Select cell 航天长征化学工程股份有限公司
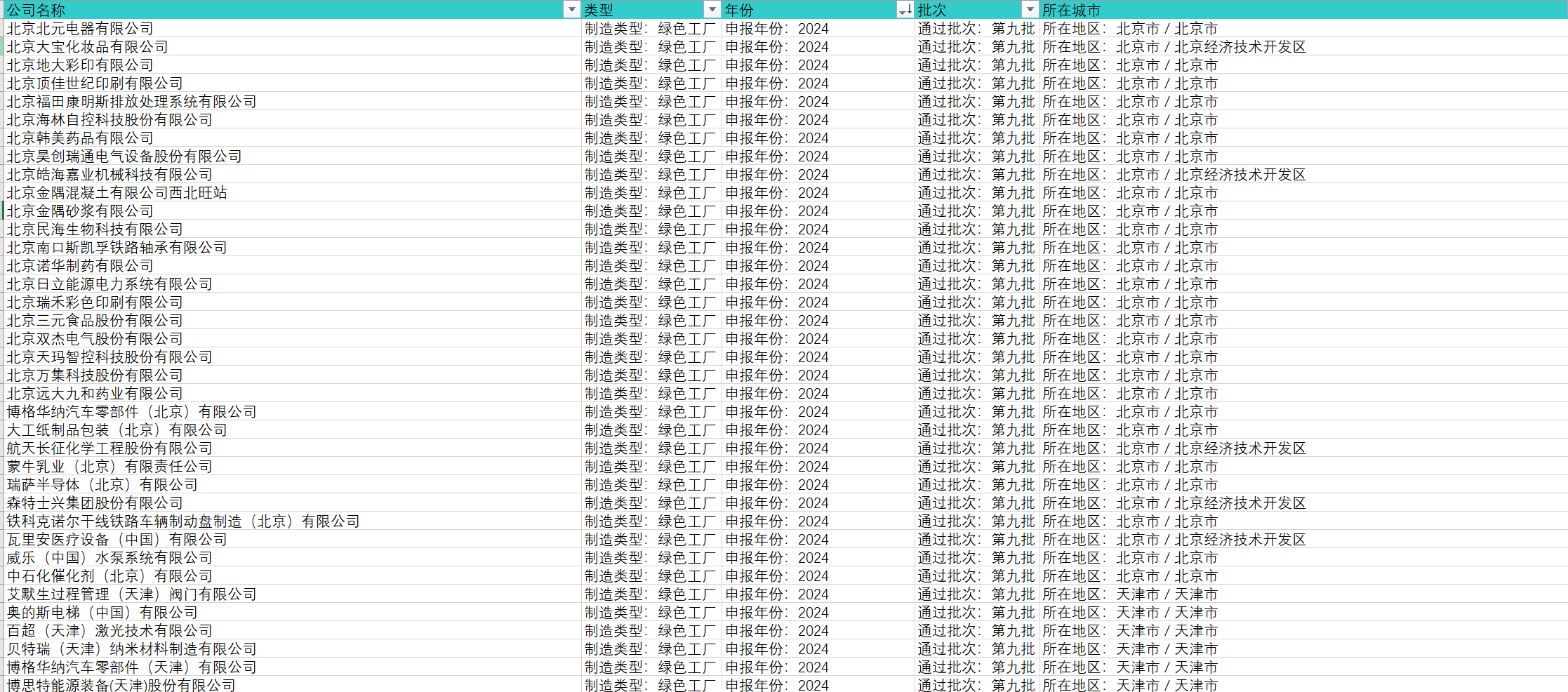 (x=293, y=448)
